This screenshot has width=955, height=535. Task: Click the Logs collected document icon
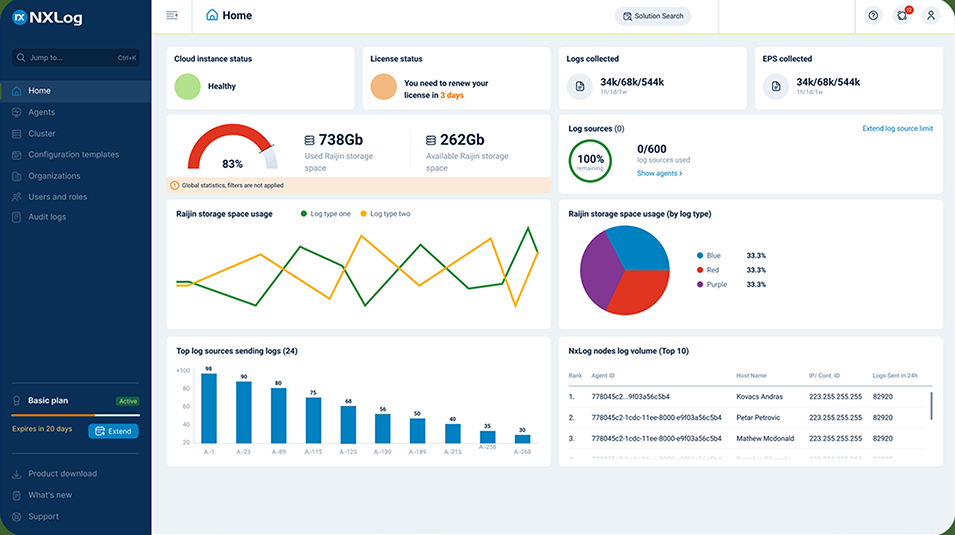tap(579, 87)
